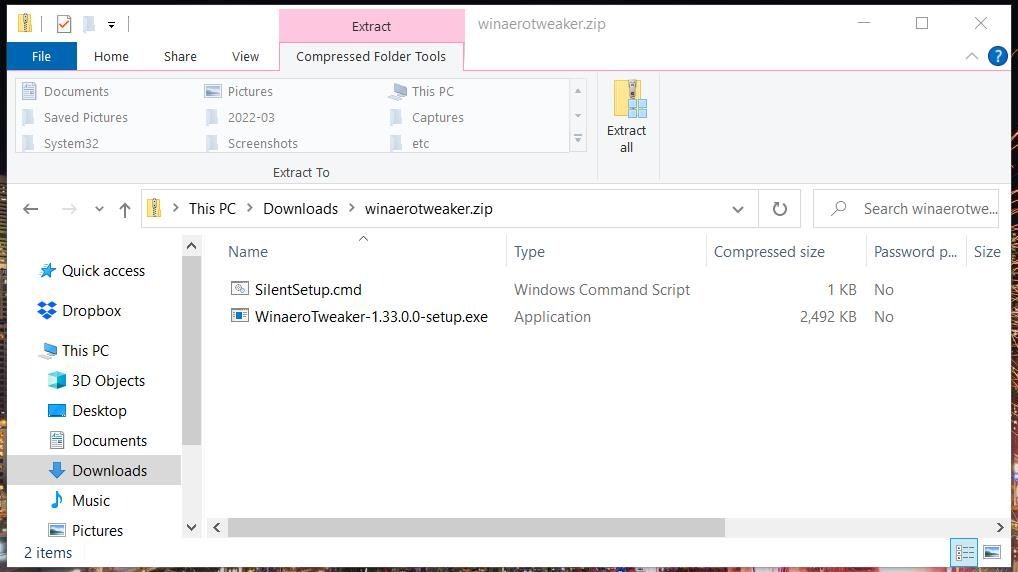Expand the chevron after Downloads breadcrumb
The width and height of the screenshot is (1018, 572).
tap(351, 208)
